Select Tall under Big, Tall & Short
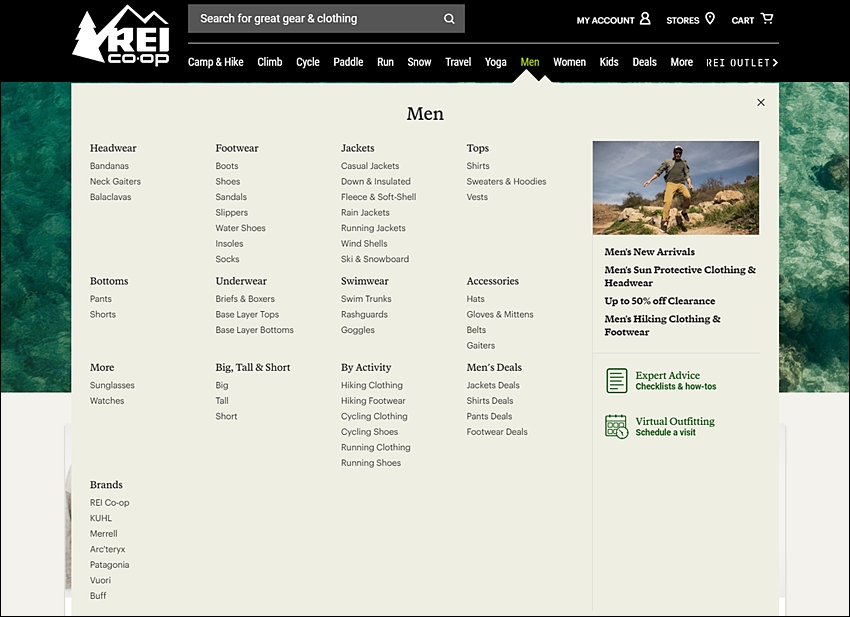The height and width of the screenshot is (617, 850). (x=222, y=401)
